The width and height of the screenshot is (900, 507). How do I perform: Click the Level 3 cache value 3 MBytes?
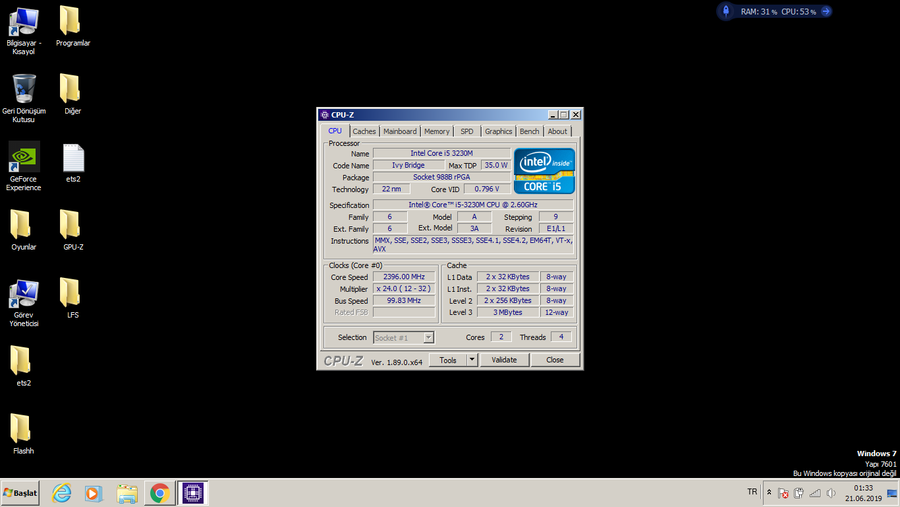pyautogui.click(x=508, y=312)
